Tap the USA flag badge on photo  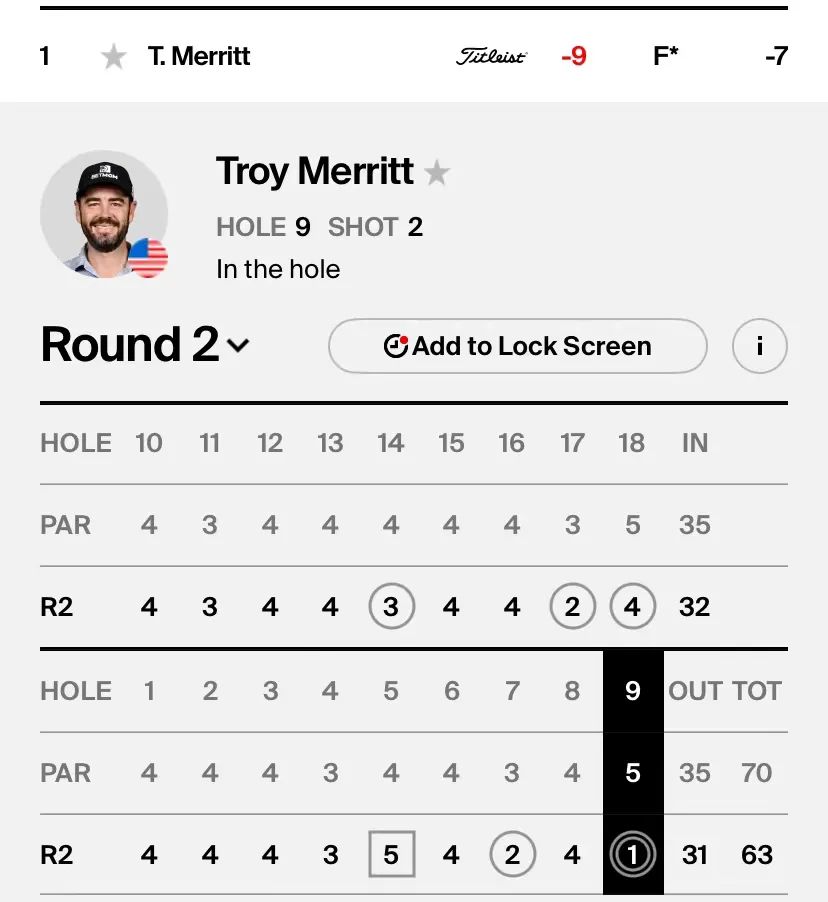point(148,258)
